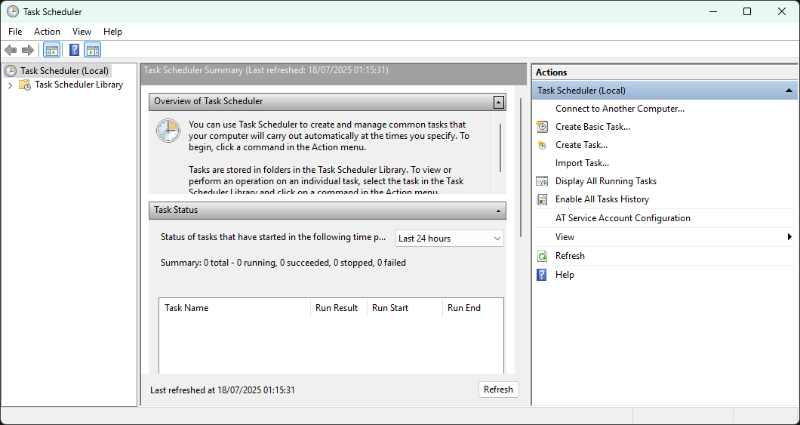Screen dimensions: 800x425
Task: Click the Forward arrow toolbar icon
Action: point(28,50)
